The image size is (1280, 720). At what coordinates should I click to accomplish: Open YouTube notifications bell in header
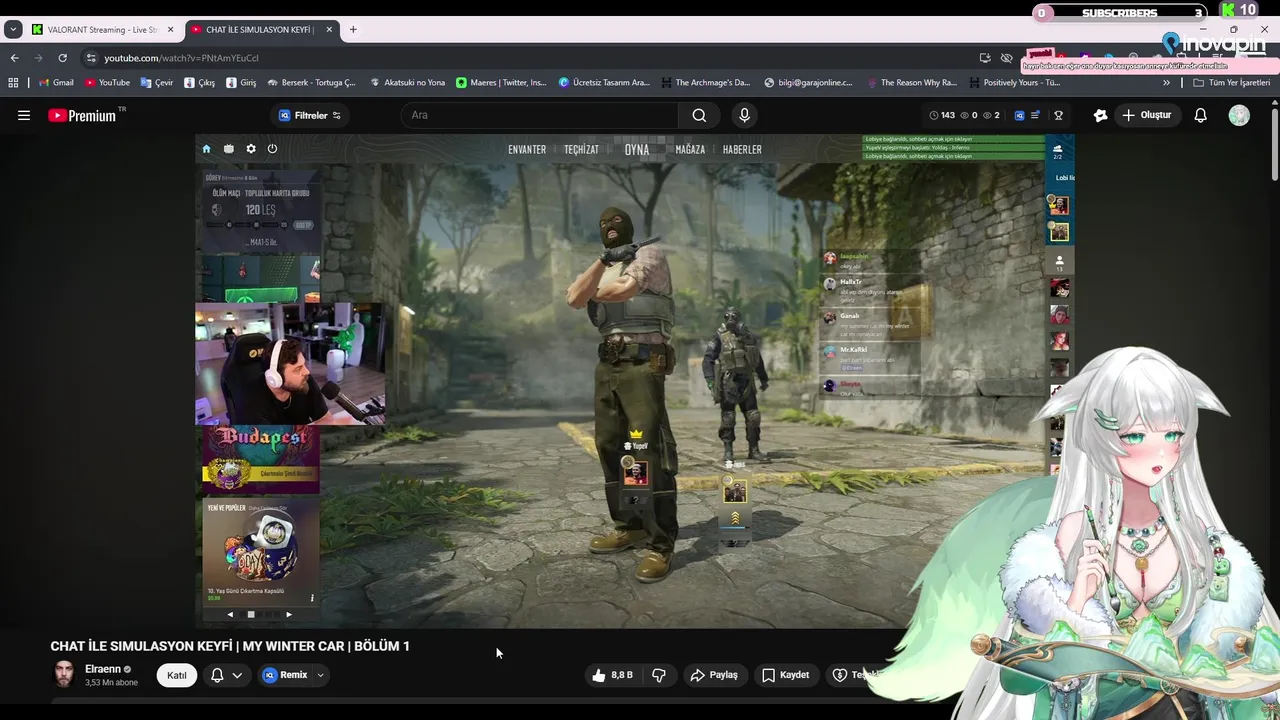point(1200,115)
